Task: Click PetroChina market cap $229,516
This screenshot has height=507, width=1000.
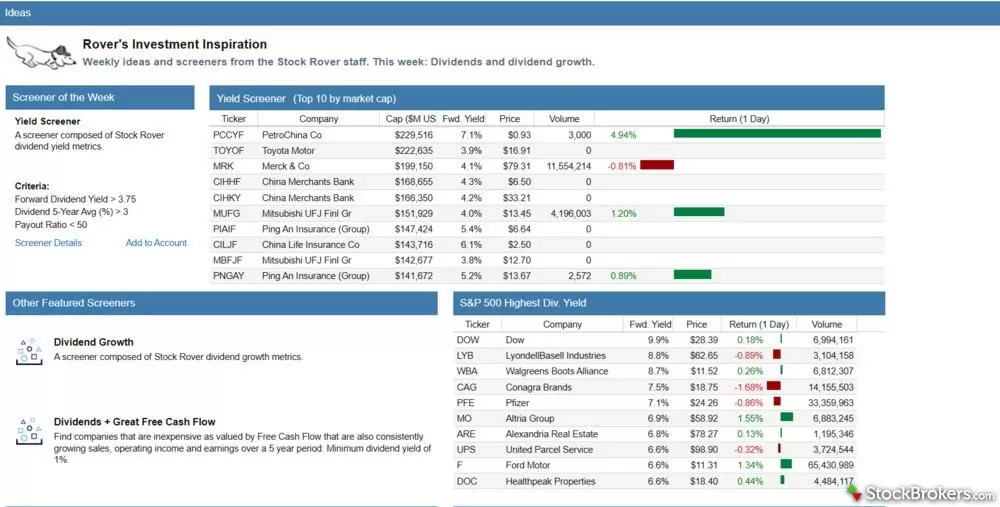Action: [413, 135]
